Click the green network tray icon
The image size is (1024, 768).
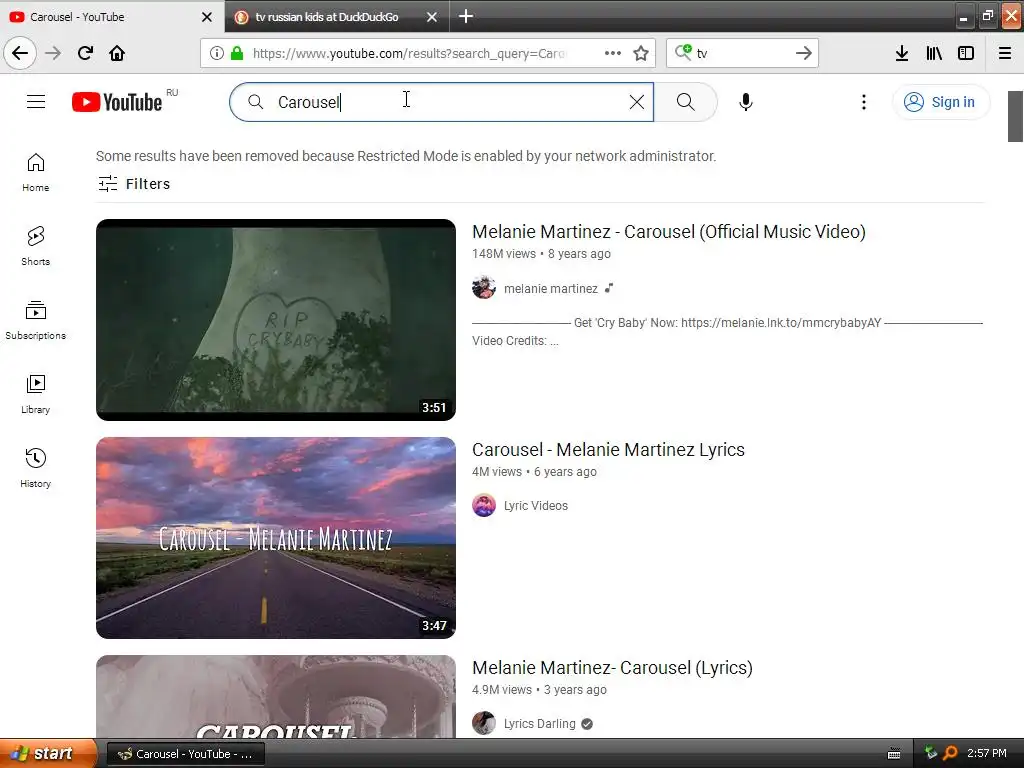pyautogui.click(x=931, y=753)
